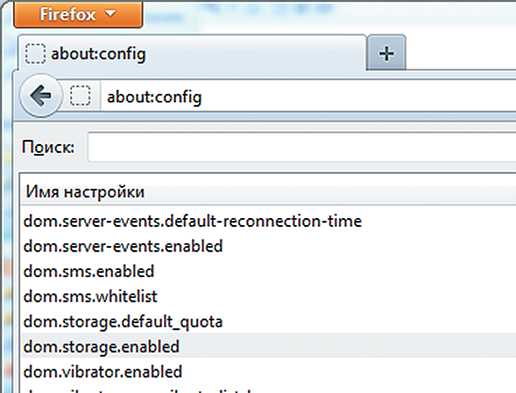Go back with the back arrow

pos(41,95)
